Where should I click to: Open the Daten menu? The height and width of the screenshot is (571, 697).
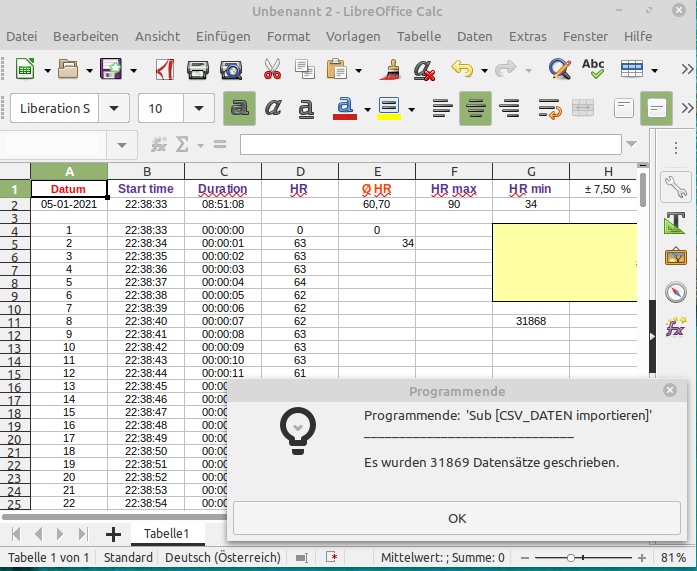[475, 36]
